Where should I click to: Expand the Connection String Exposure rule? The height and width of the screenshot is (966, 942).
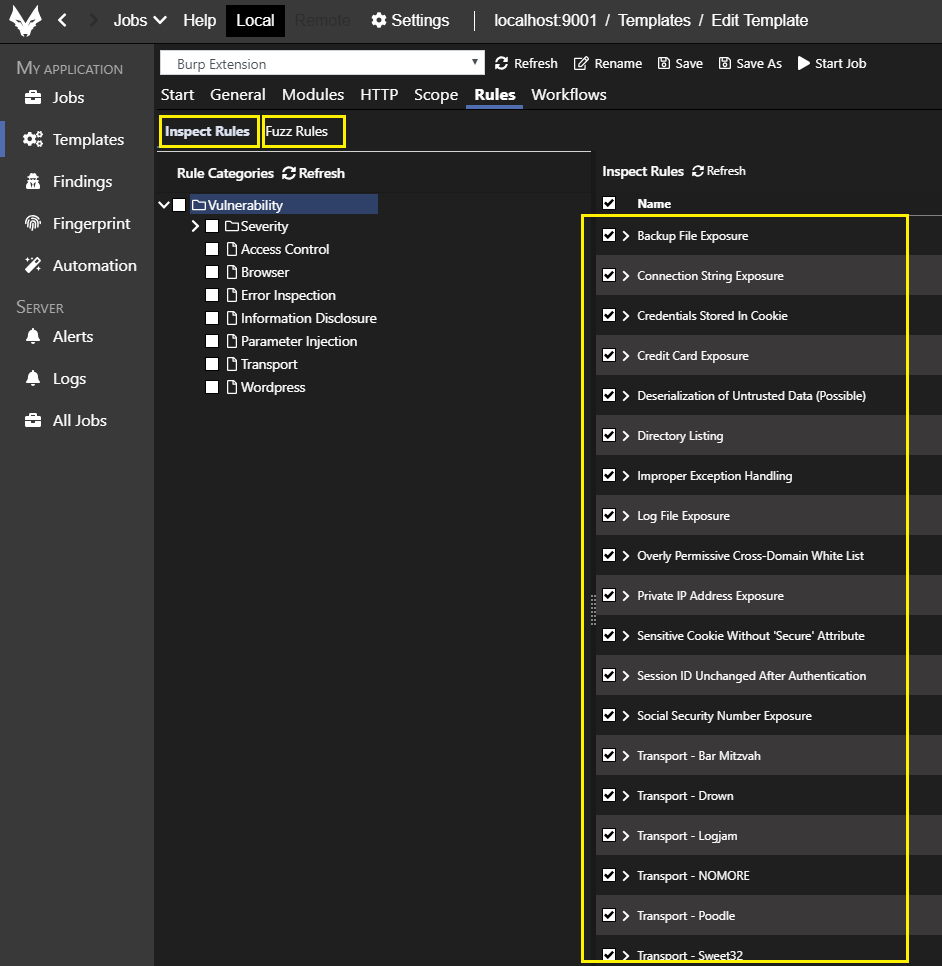626,275
